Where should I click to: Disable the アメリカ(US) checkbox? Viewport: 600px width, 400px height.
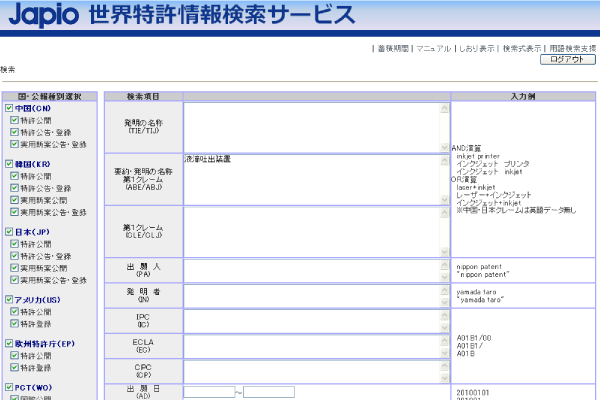(8, 300)
